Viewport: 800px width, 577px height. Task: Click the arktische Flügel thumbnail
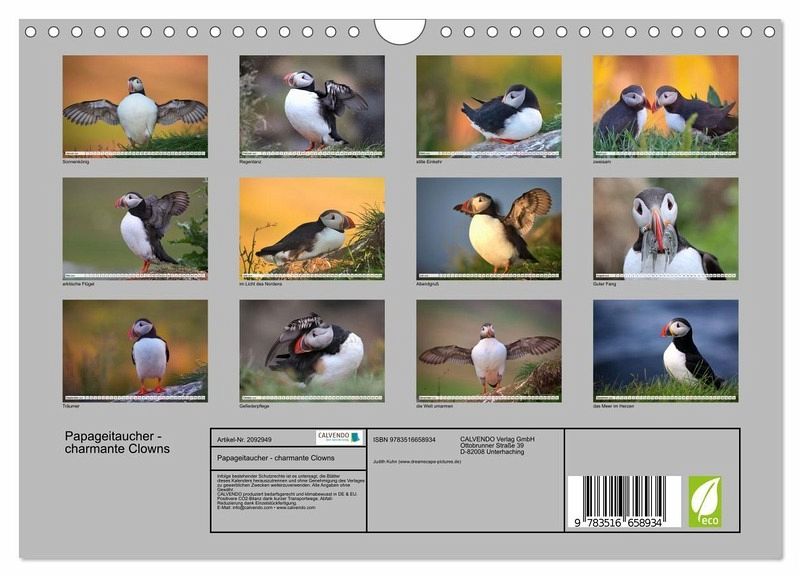click(135, 228)
